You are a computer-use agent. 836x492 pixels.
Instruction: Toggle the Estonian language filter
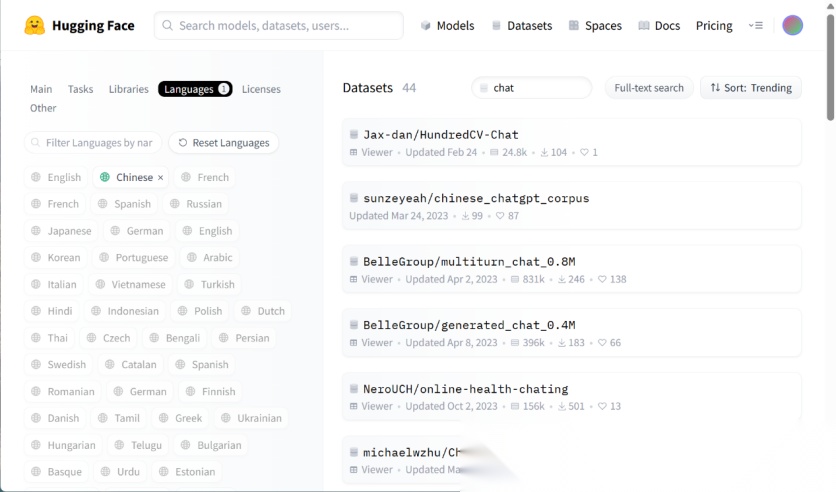click(187, 472)
